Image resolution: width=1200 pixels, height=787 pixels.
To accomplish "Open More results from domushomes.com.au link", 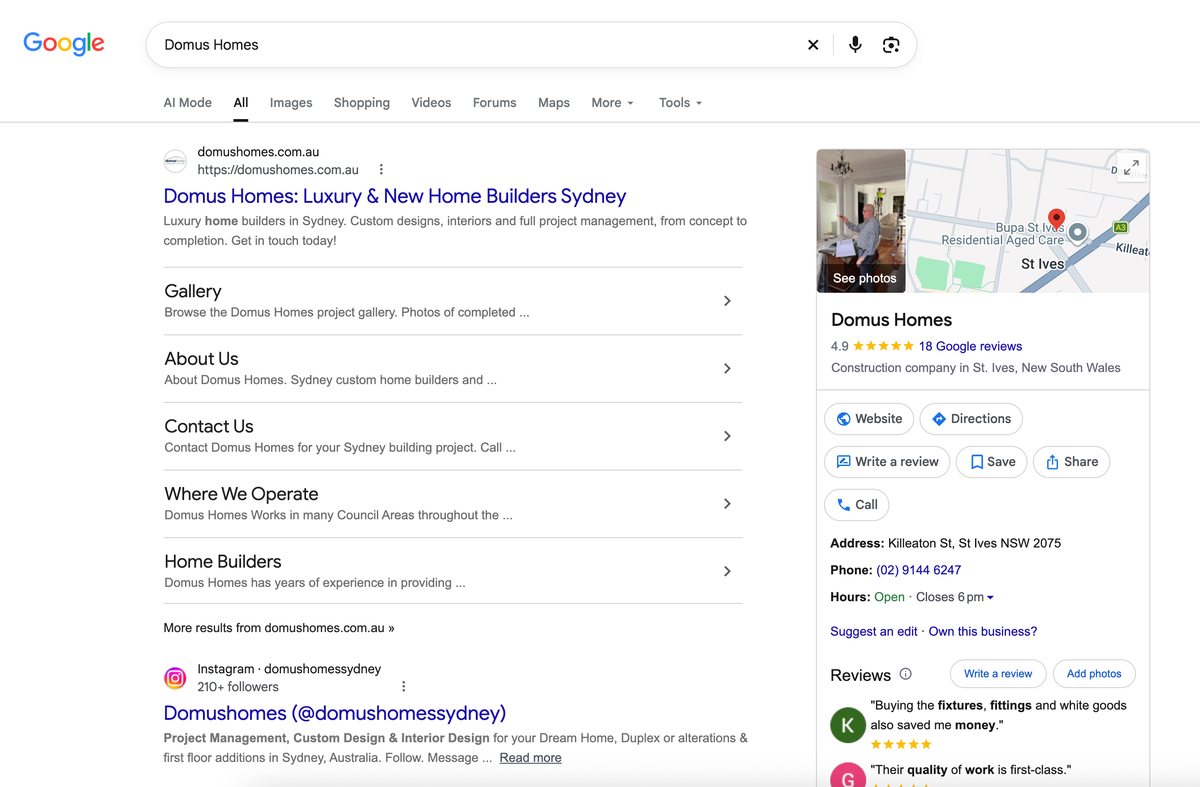I will 279,628.
